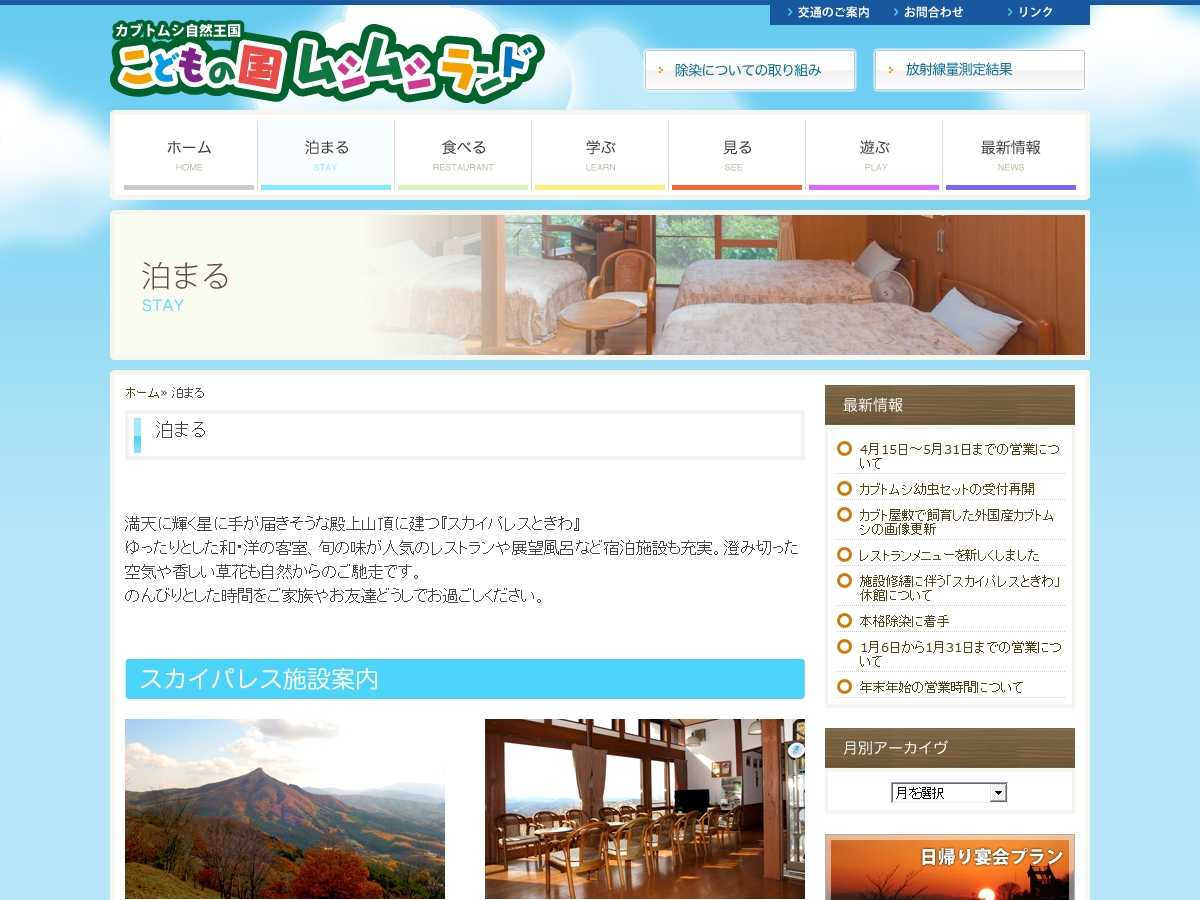Click the ホーム breadcrumb link

pyautogui.click(x=142, y=393)
